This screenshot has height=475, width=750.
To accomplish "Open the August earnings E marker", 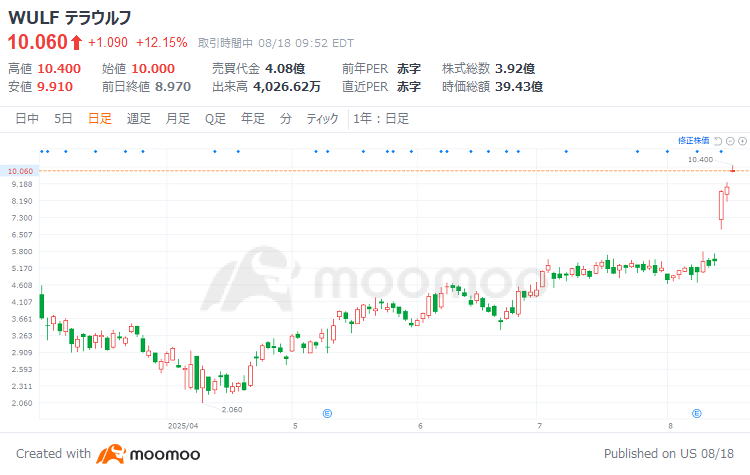I will pos(697,413).
